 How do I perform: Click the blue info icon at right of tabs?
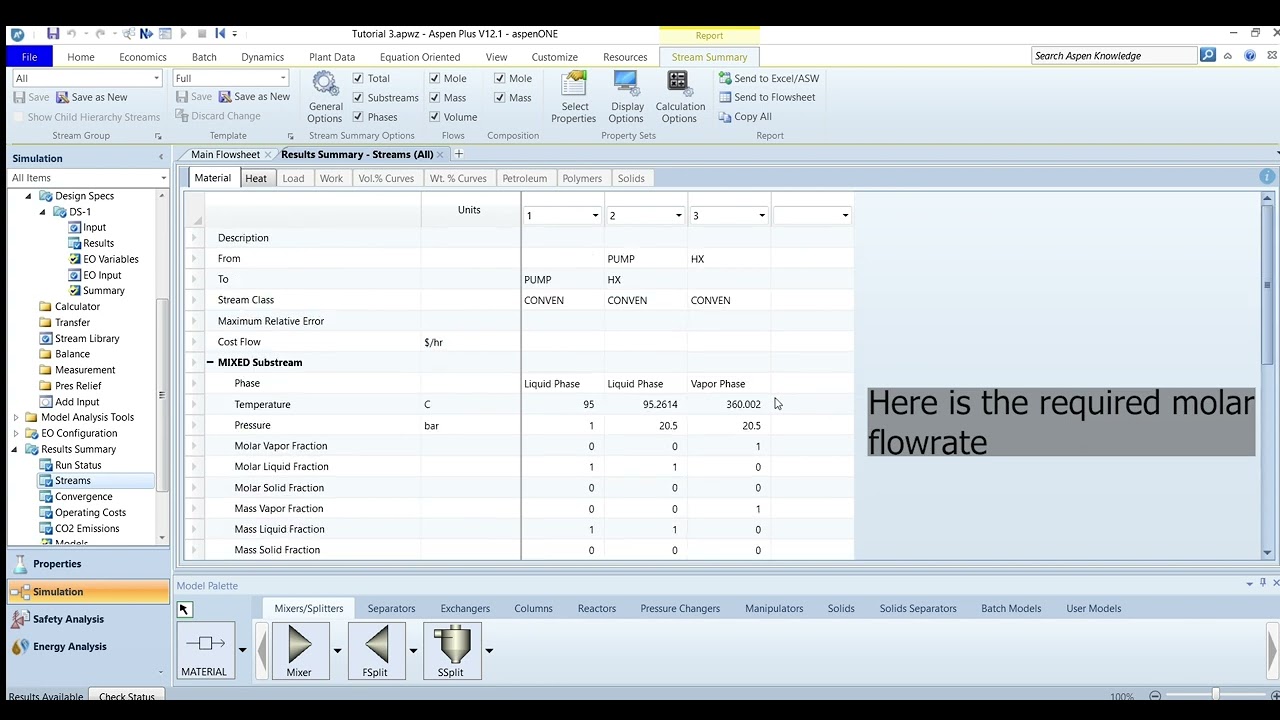click(x=1268, y=177)
